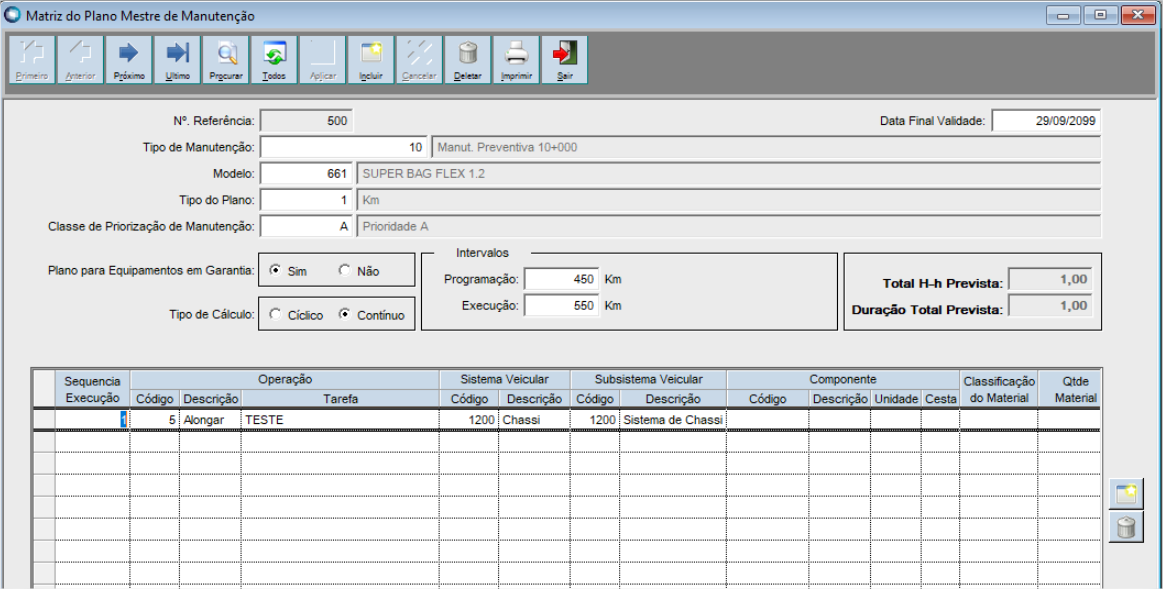Choose Cíclico calculation type
The height and width of the screenshot is (589, 1163).
274,315
